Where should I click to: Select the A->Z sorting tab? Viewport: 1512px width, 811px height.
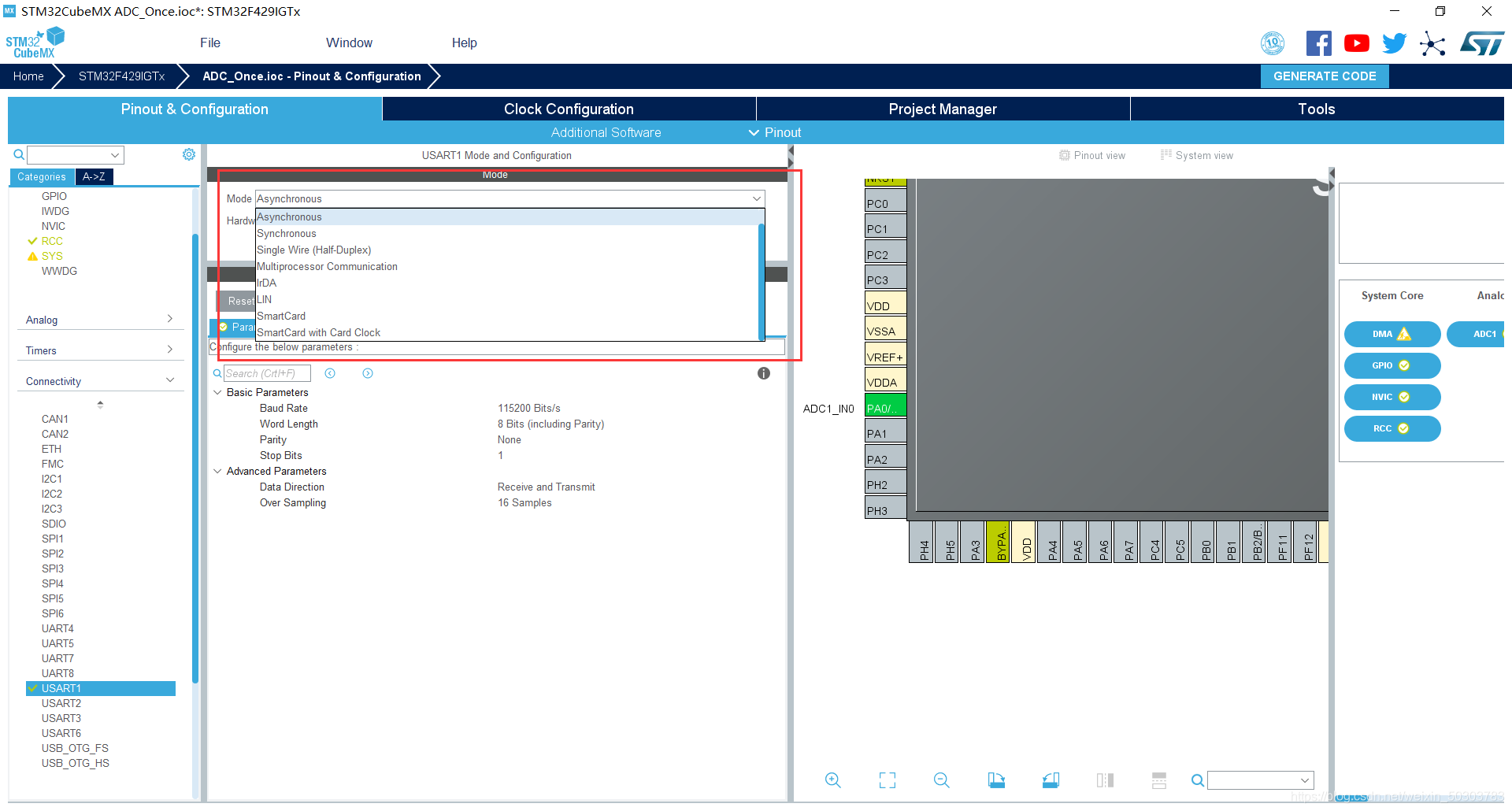(94, 177)
